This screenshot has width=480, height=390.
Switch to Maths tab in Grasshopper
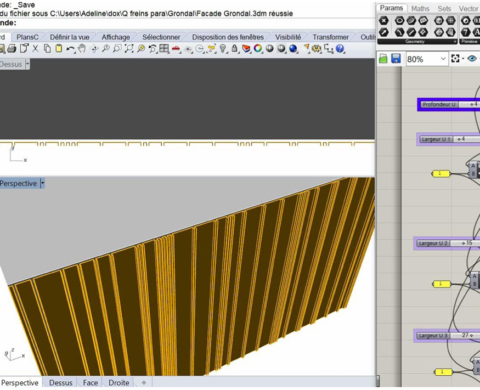point(420,9)
